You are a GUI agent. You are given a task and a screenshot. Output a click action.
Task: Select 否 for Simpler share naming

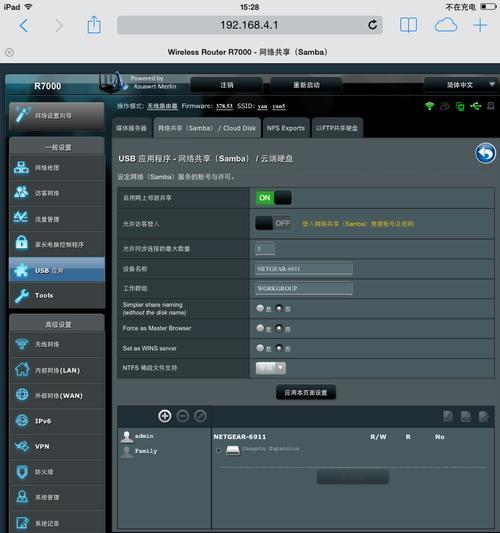(279, 308)
